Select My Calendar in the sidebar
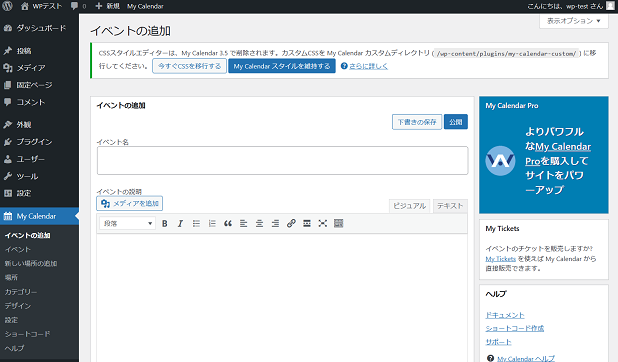Screen dimensions: 618x362 (39, 216)
